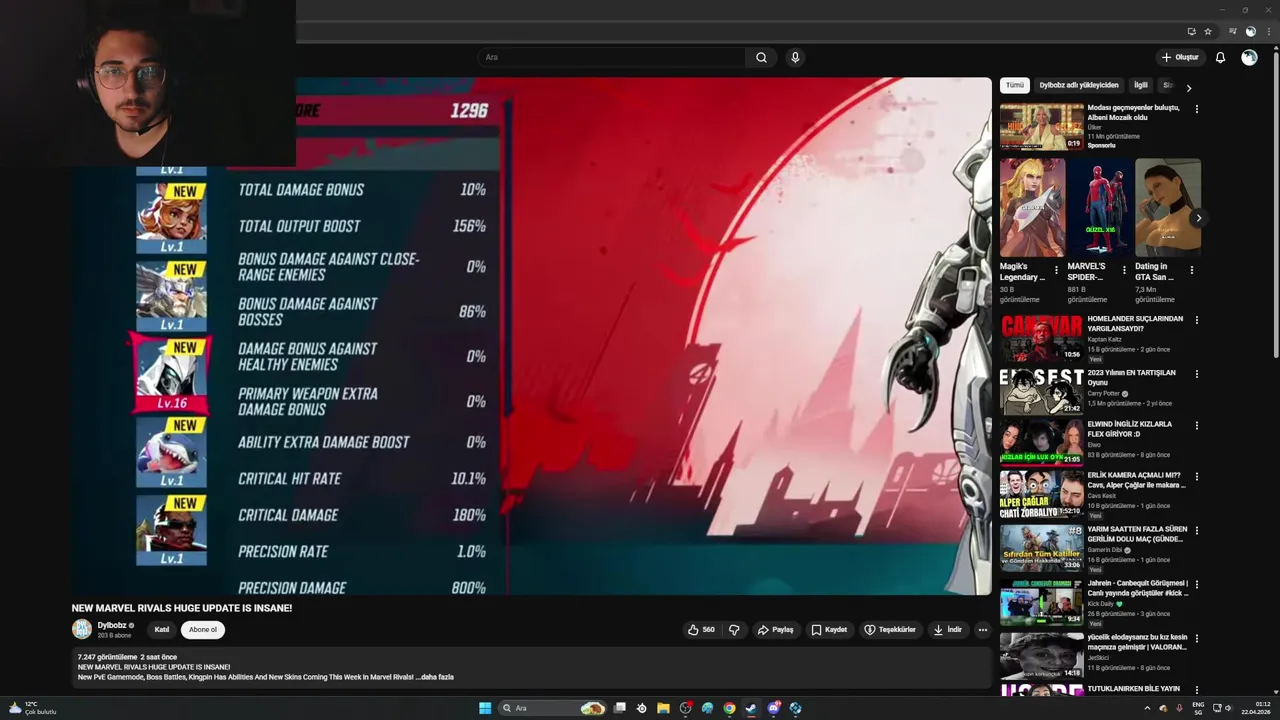Open 2023 Yılının EN TARTIŞILAN Oyunu thumbnail
Screen dimensions: 1280x720
(x=1041, y=391)
